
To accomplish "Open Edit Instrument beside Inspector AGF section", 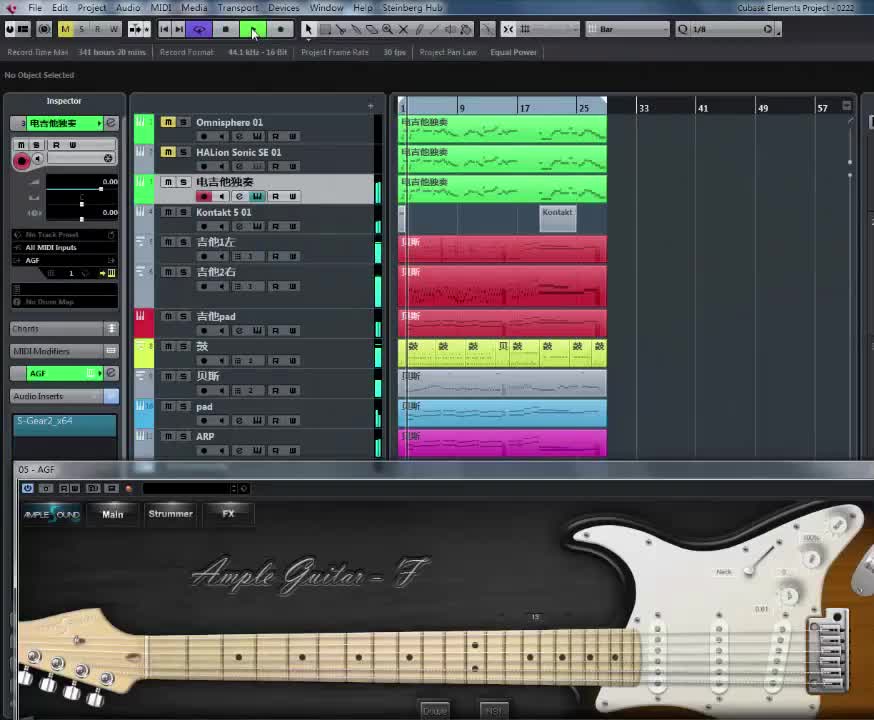I will pos(111,373).
